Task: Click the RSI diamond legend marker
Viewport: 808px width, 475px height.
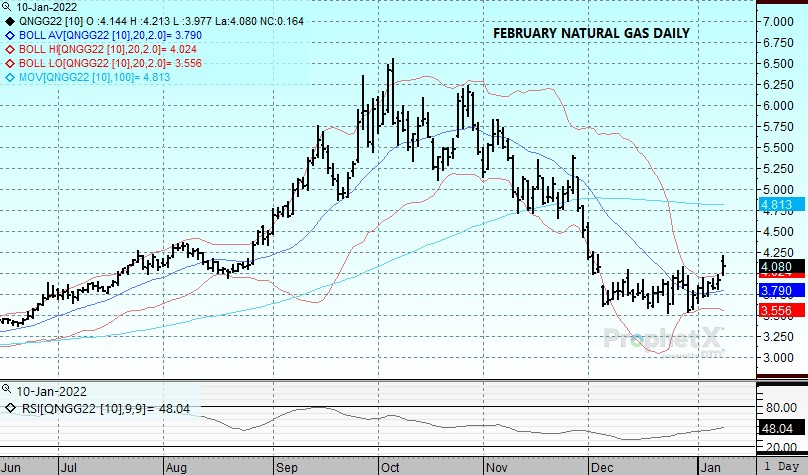Action: [11, 407]
